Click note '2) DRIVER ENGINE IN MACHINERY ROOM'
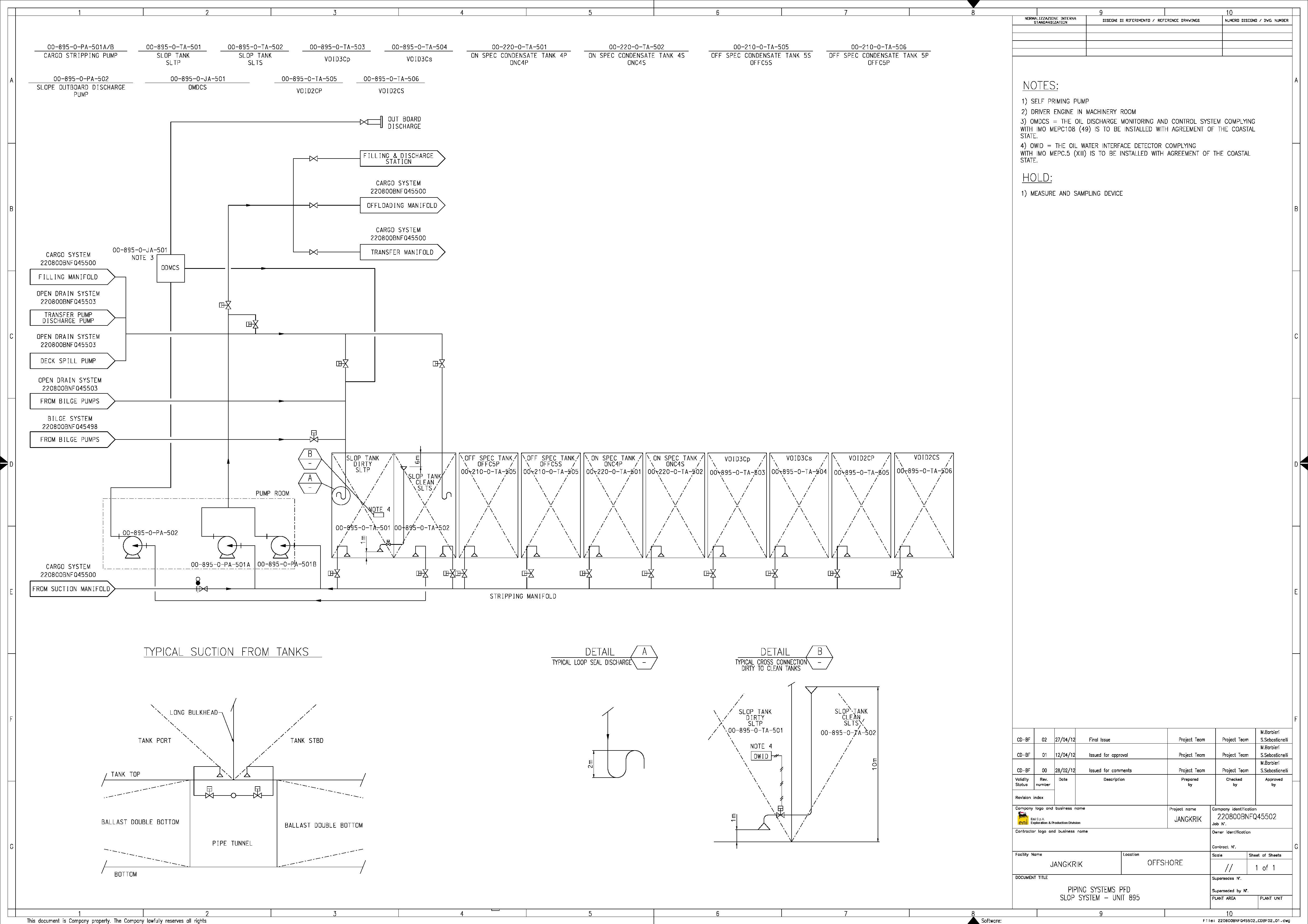The width and height of the screenshot is (1308, 924). click(x=1078, y=112)
